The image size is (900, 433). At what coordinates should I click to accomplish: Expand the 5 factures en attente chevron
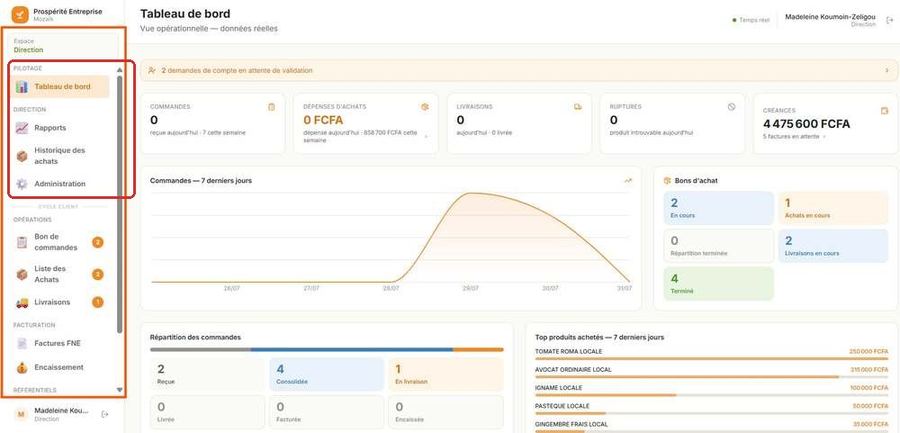point(824,137)
